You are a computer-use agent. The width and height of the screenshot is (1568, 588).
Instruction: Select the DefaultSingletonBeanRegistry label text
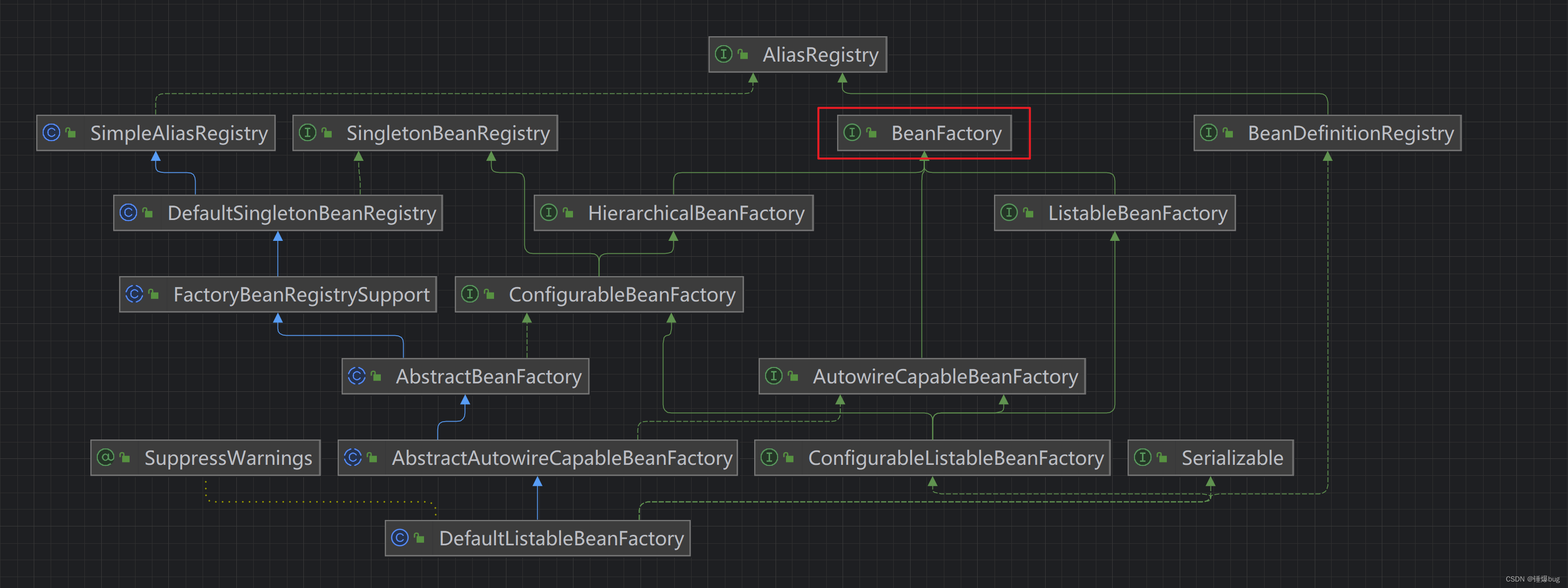(x=302, y=213)
